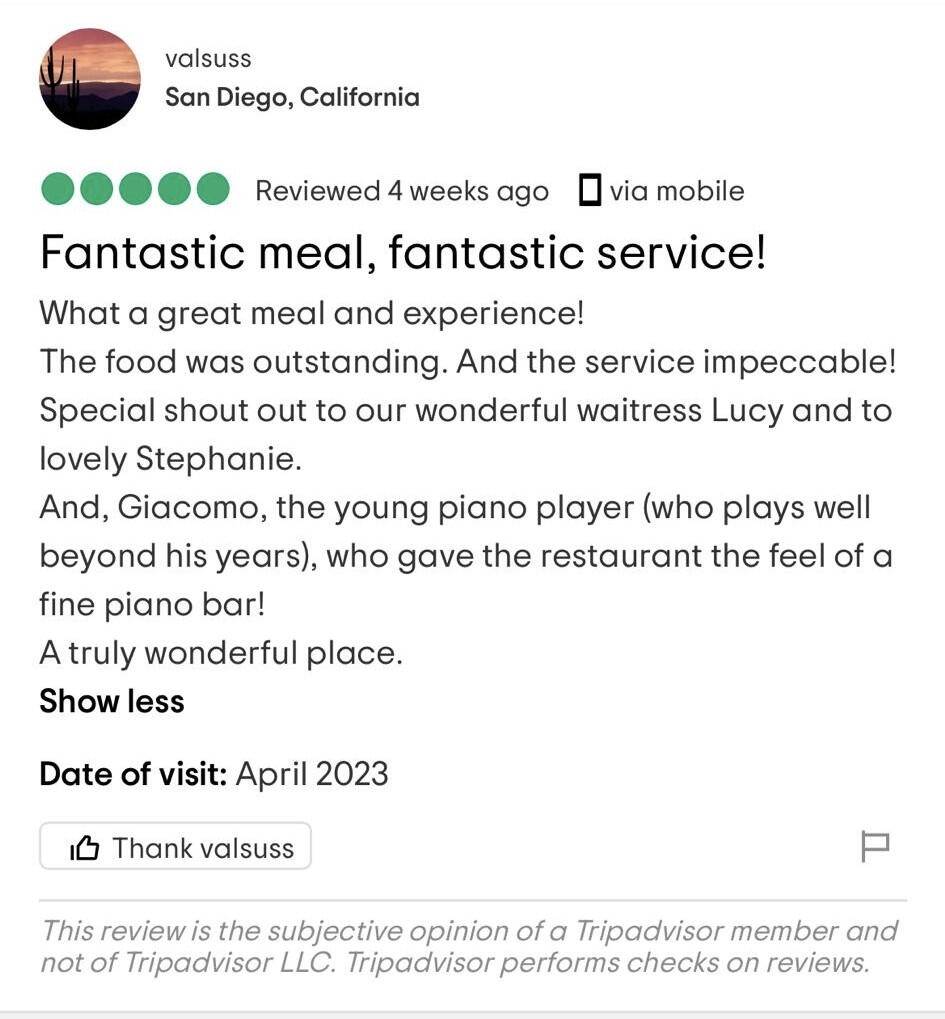945x1019 pixels.
Task: Click the "Date of visit" label
Action: (x=134, y=774)
